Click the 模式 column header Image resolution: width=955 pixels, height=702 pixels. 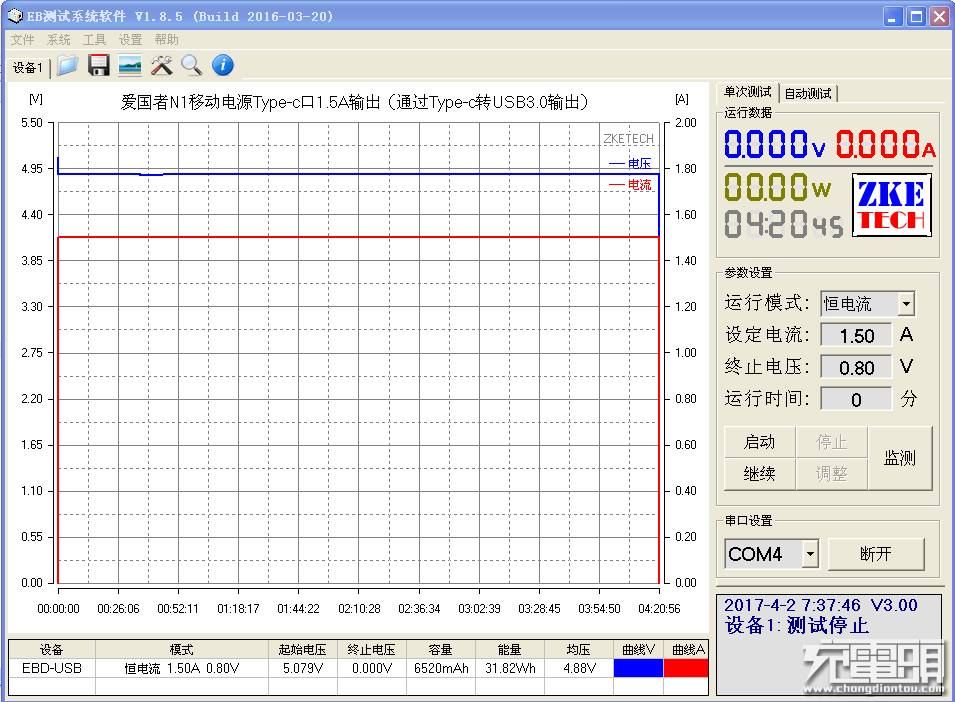pyautogui.click(x=181, y=650)
